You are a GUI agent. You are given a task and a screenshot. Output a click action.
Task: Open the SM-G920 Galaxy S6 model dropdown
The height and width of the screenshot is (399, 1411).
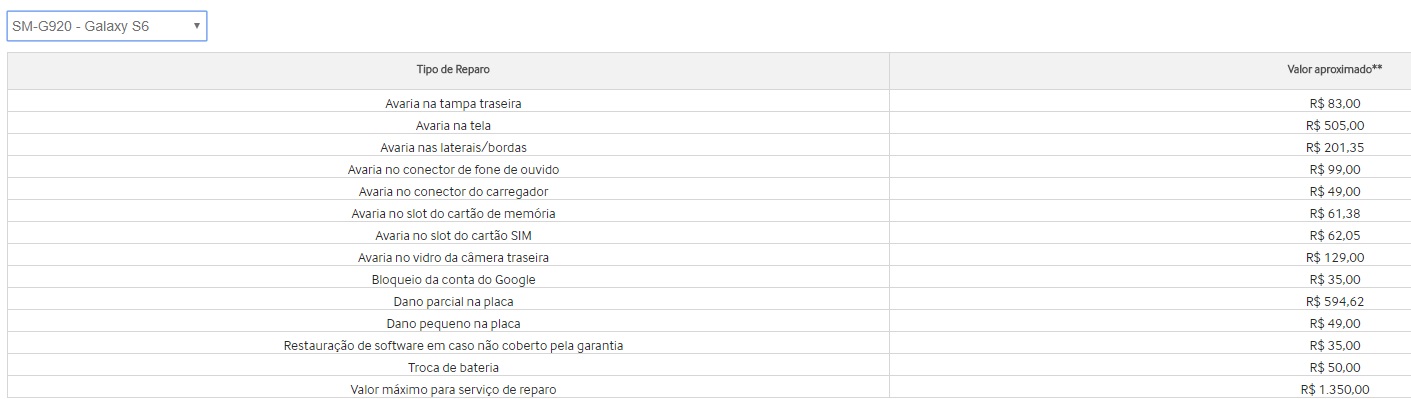pyautogui.click(x=107, y=26)
